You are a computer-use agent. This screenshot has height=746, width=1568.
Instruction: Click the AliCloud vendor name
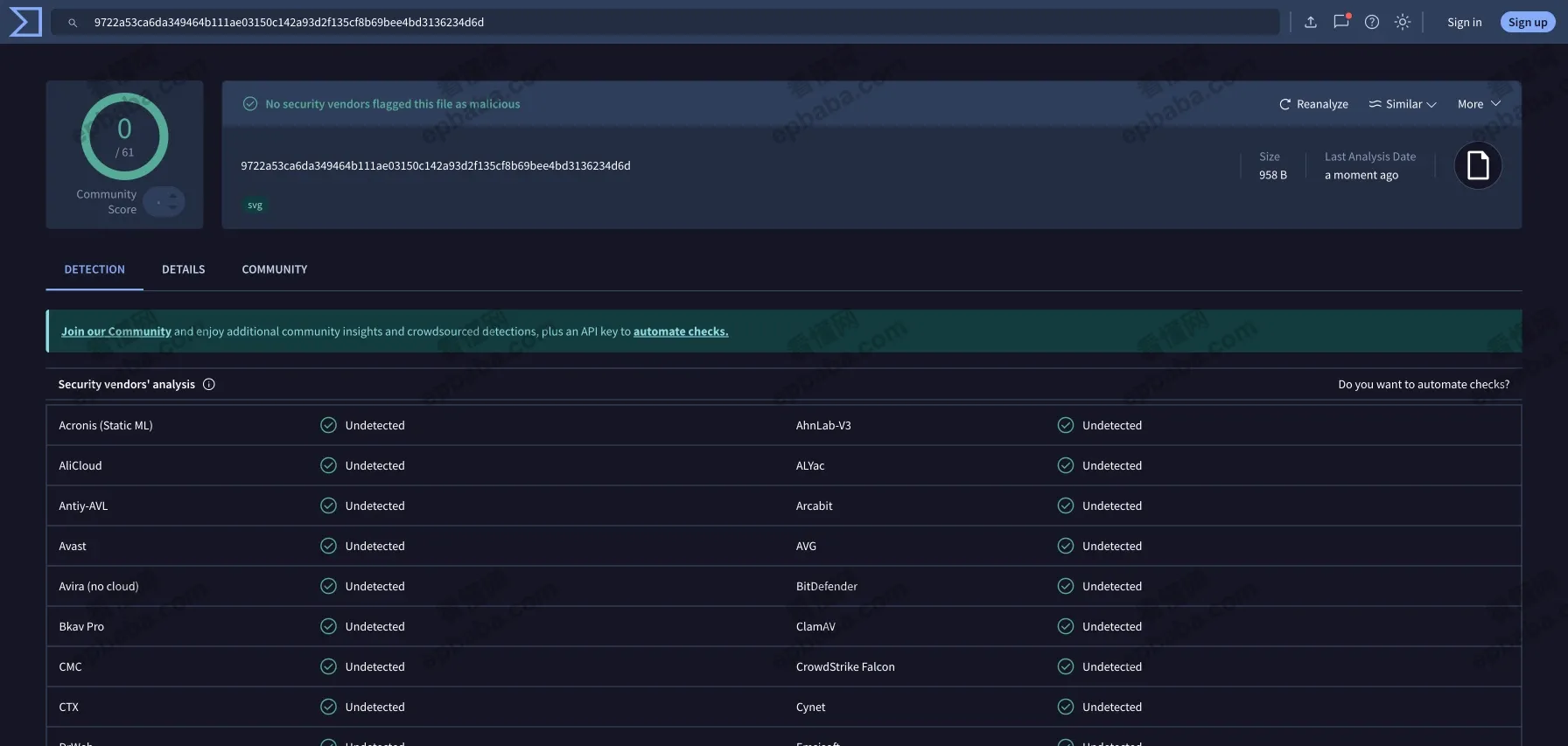coord(80,465)
